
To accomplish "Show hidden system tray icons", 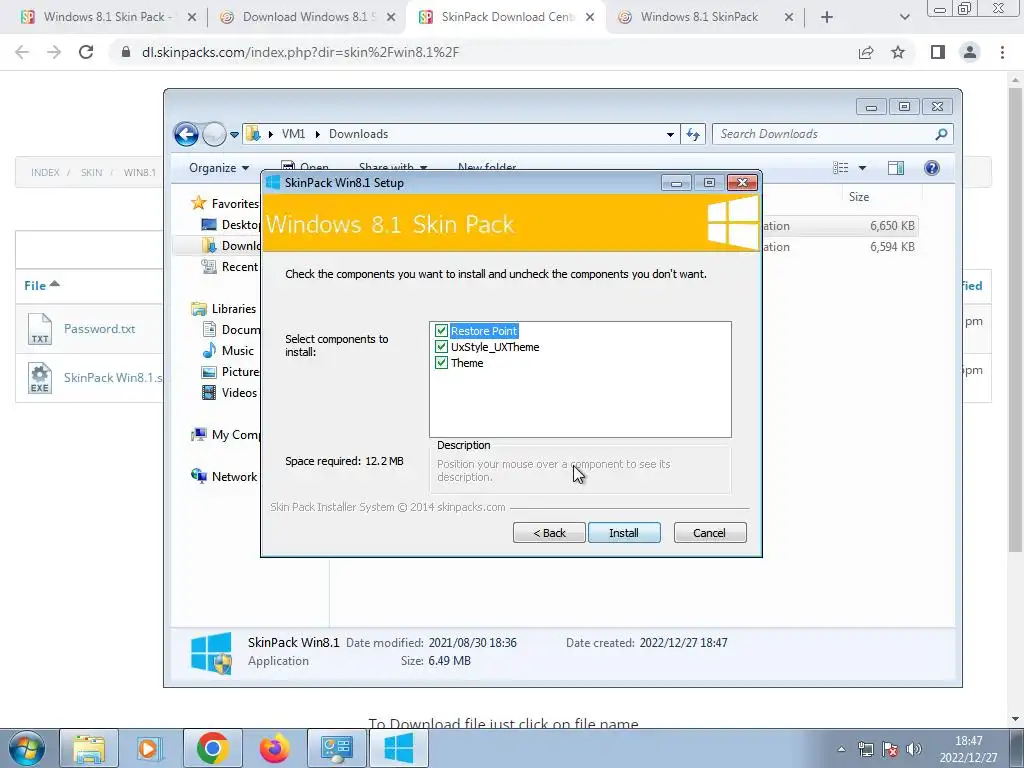I will [x=841, y=748].
